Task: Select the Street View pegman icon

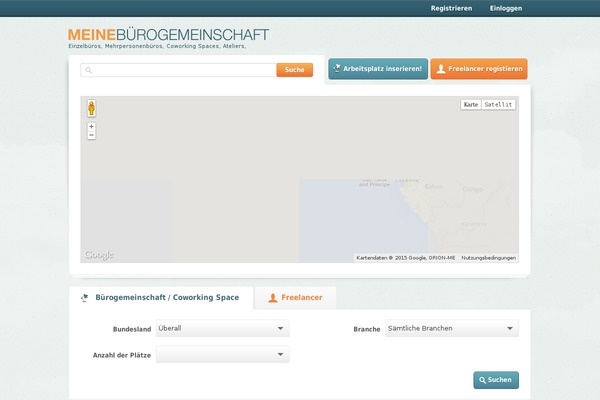Action: pos(91,108)
